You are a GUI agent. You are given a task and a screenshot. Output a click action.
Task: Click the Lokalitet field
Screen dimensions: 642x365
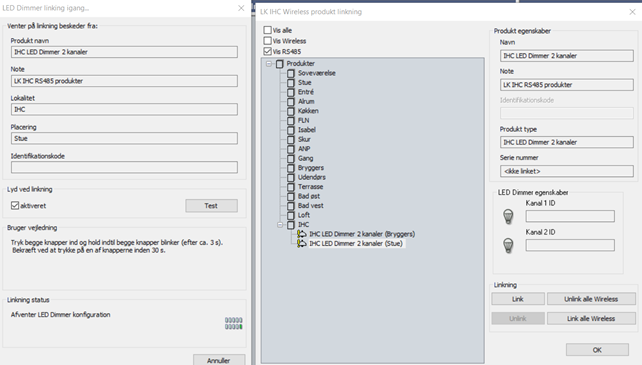click(124, 109)
